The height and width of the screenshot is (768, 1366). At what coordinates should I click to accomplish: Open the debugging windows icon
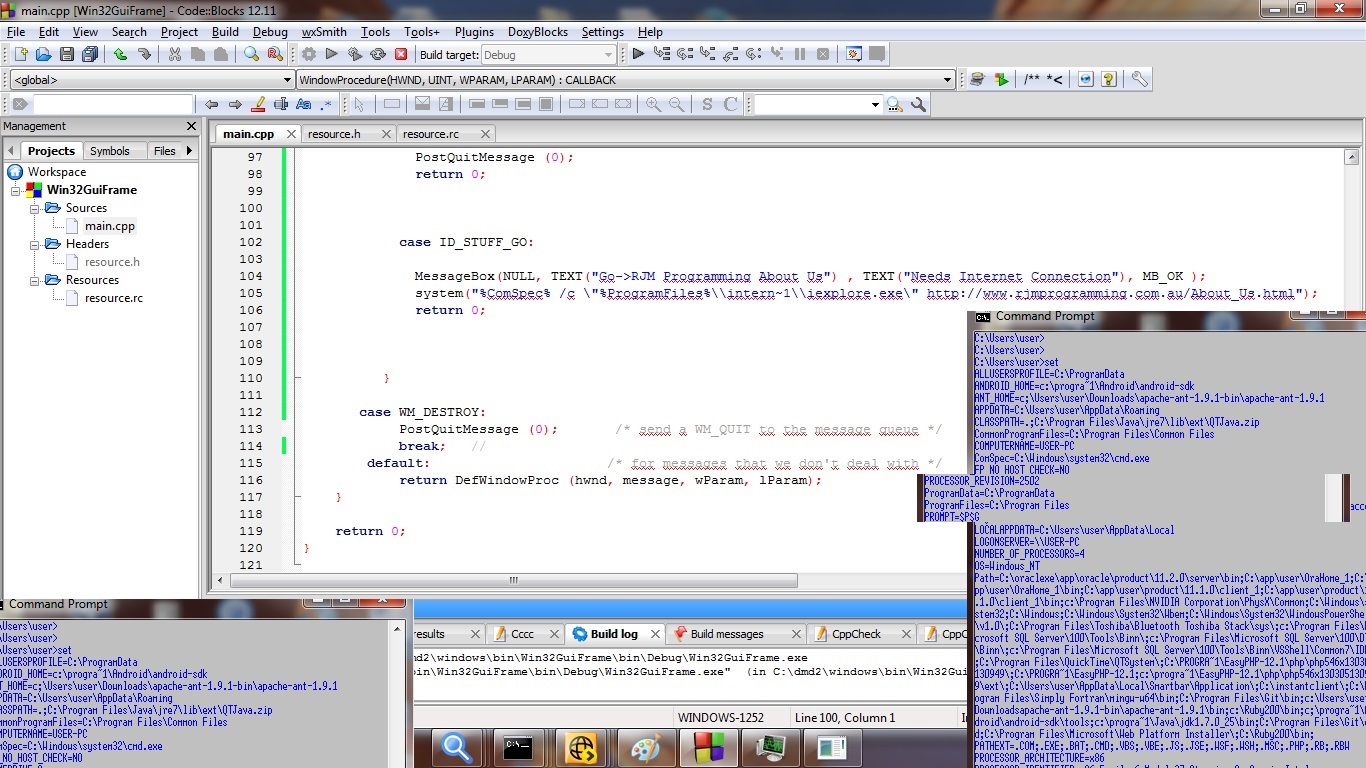click(854, 54)
